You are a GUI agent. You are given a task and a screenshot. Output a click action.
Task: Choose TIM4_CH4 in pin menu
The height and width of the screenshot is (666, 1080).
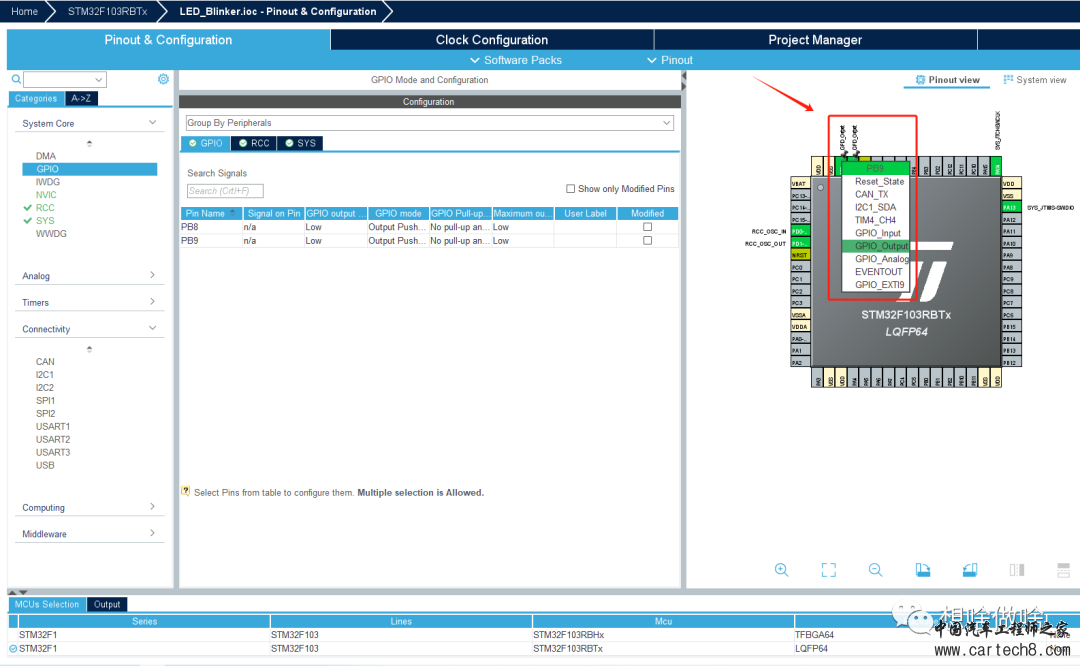coord(875,220)
